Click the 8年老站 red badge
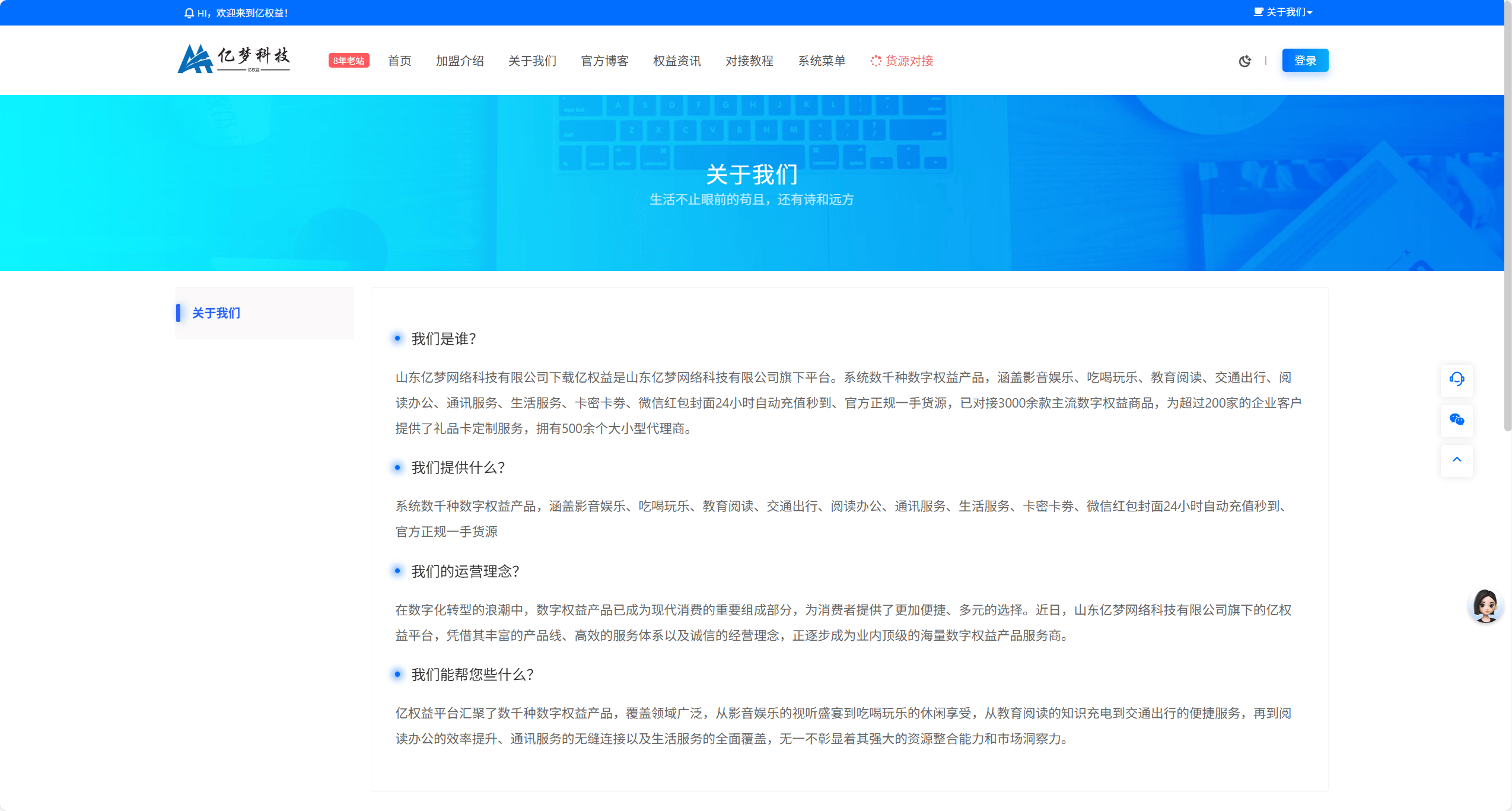The height and width of the screenshot is (811, 1512). click(349, 61)
